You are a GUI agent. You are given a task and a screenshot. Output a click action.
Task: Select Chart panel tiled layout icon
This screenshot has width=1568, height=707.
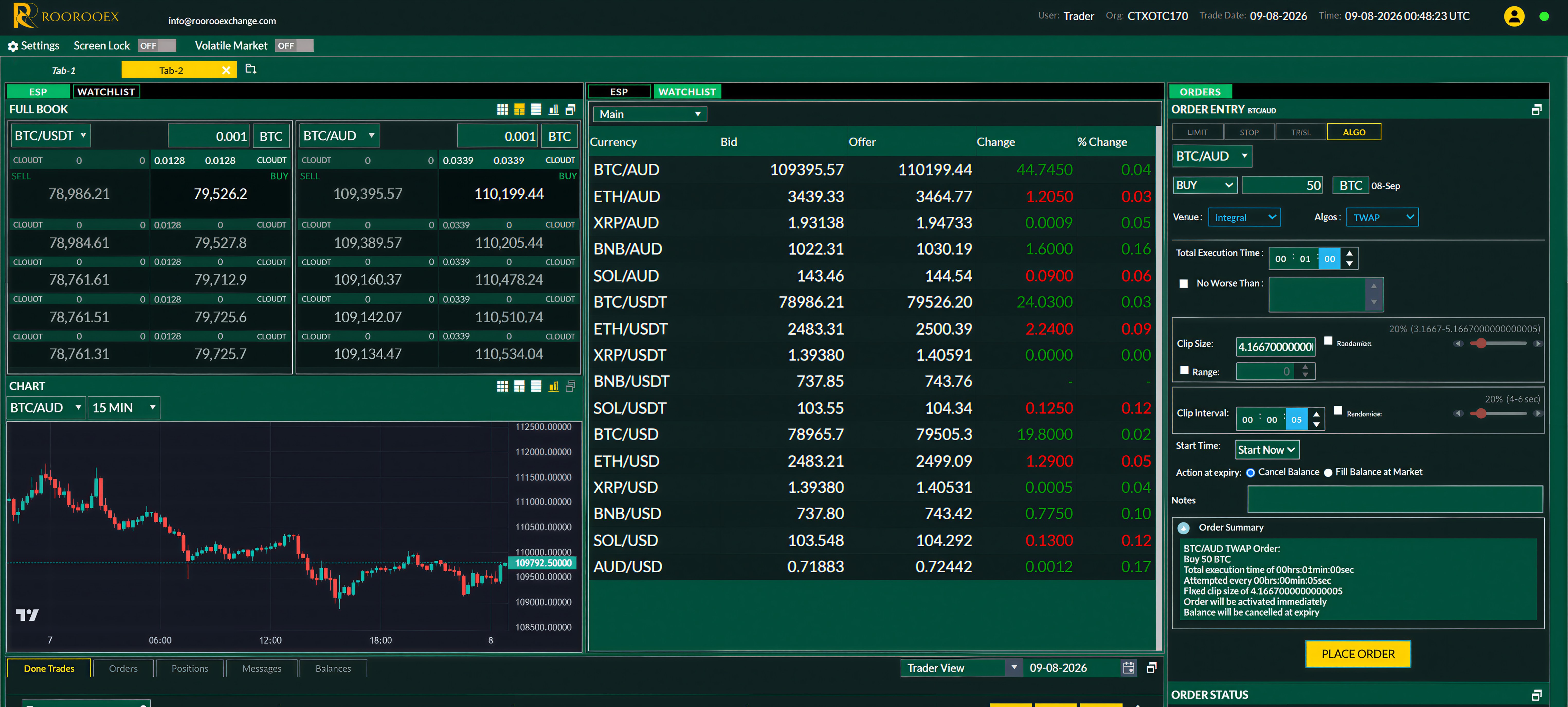[x=519, y=386]
